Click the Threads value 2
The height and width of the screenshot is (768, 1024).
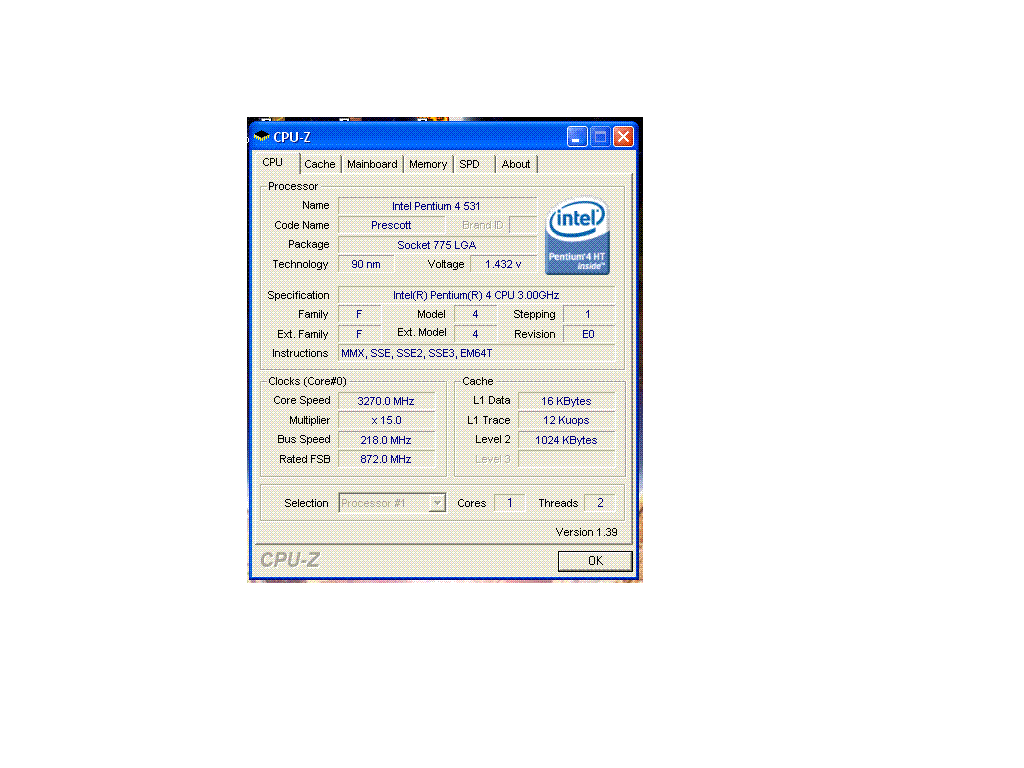tap(600, 503)
